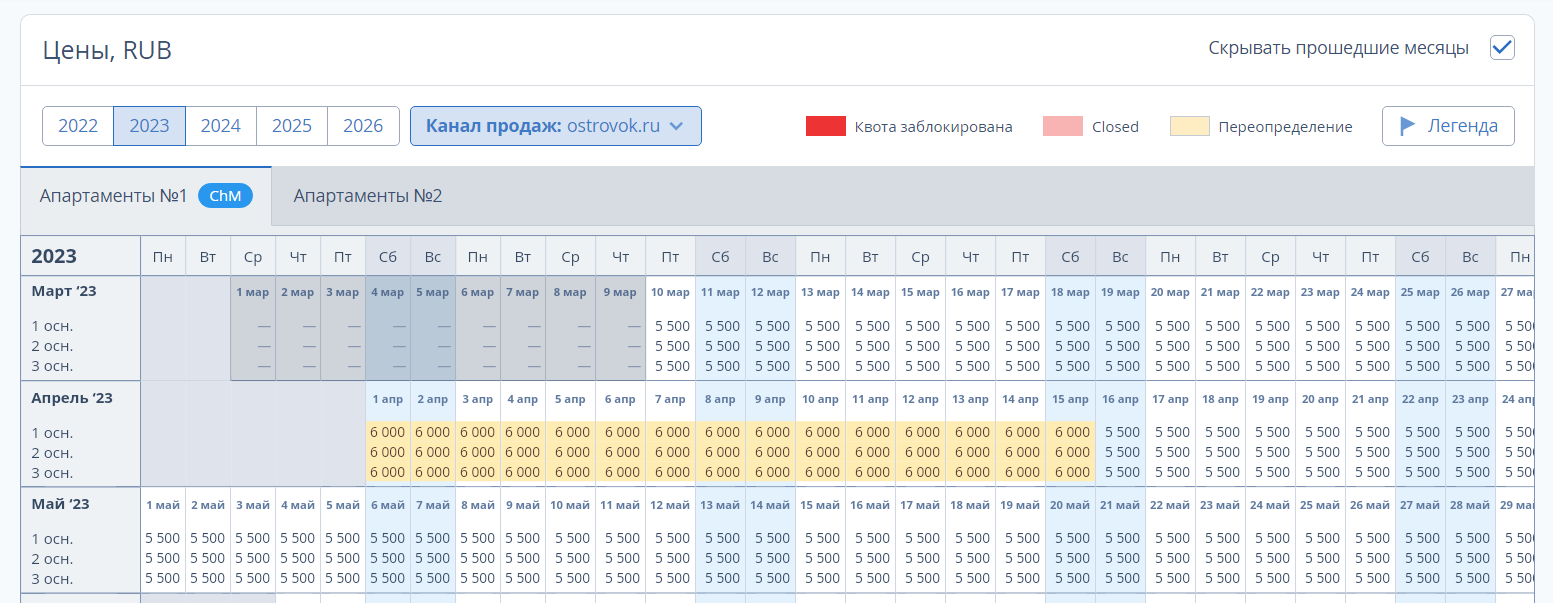Select the 11 мар date cell

[x=721, y=292]
